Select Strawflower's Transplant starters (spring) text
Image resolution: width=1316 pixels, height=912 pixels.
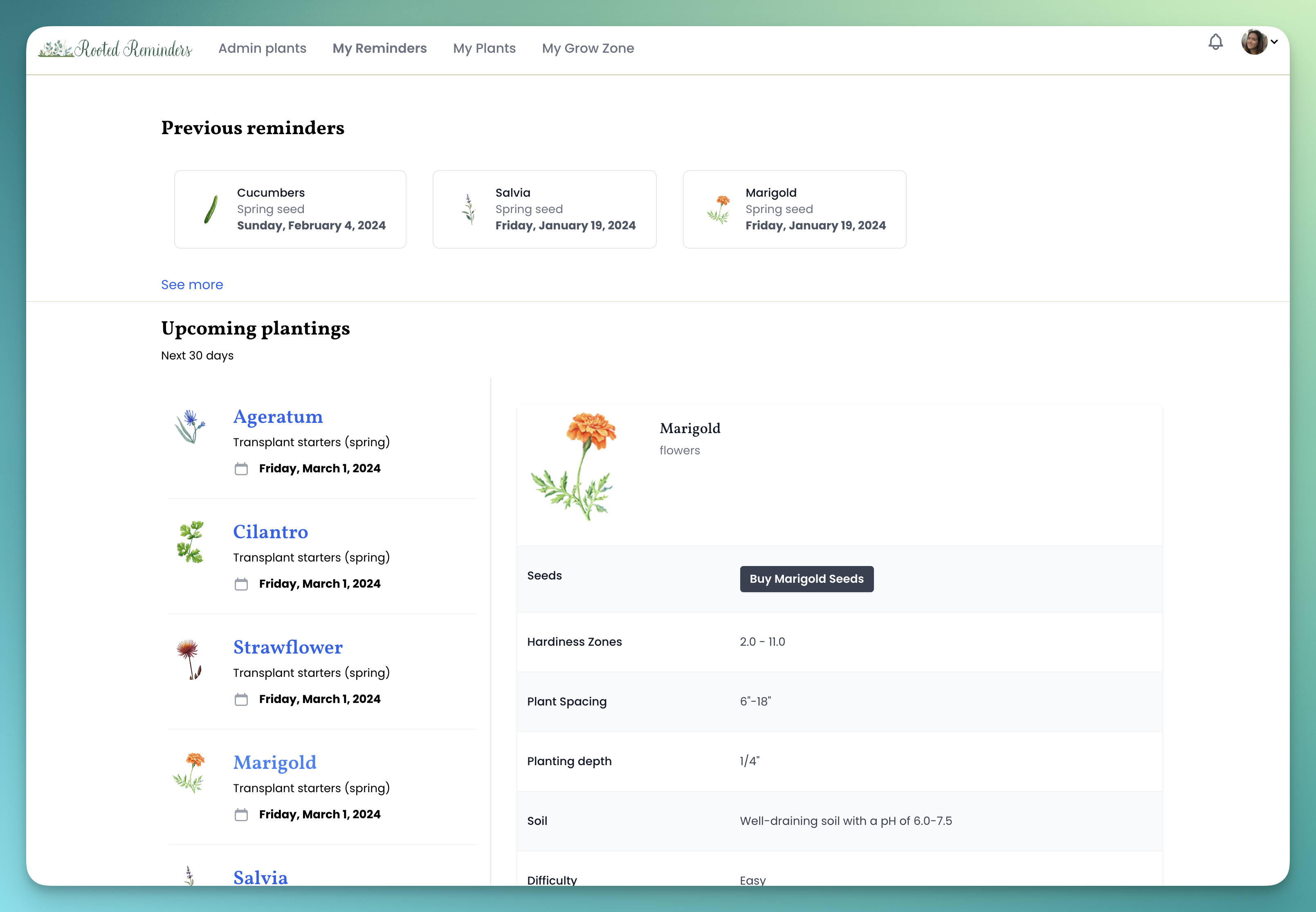pos(312,673)
